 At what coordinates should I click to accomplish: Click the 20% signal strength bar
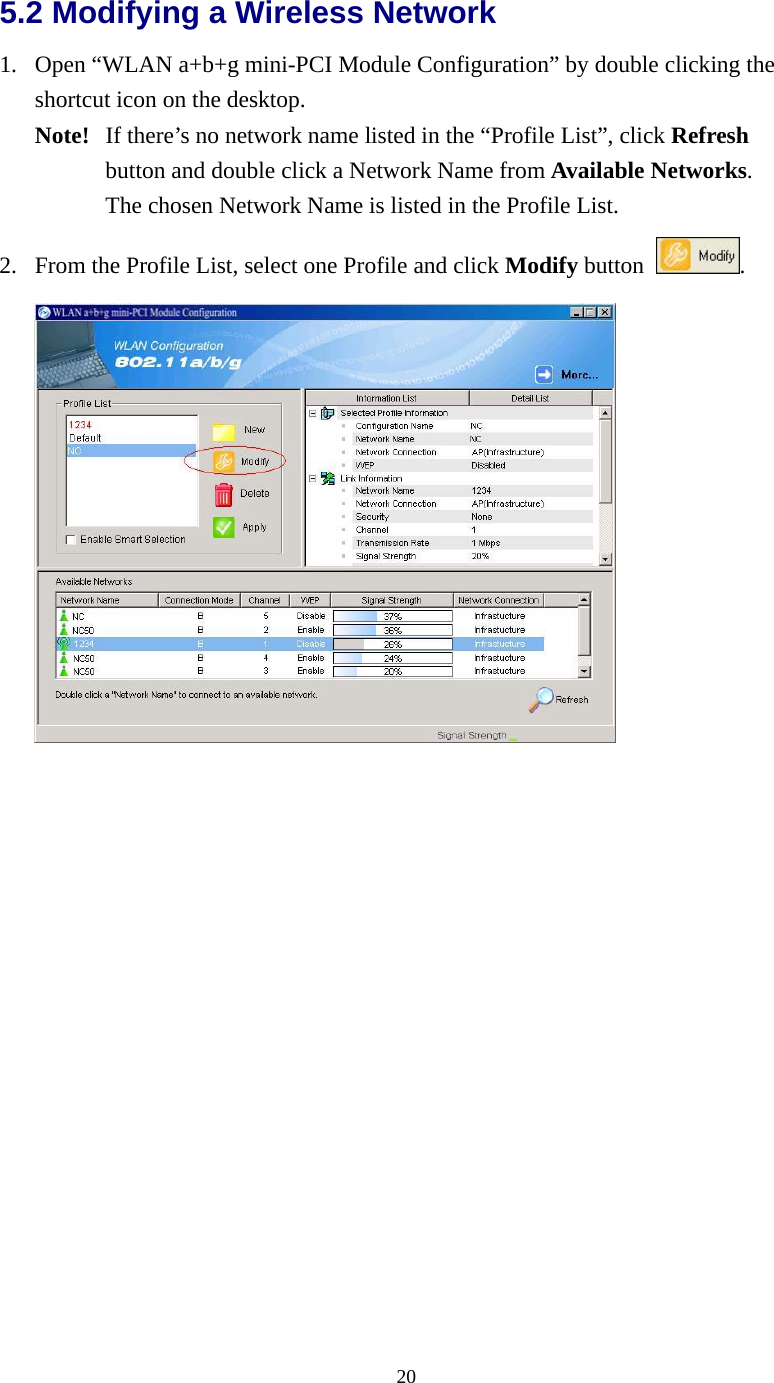(x=392, y=672)
